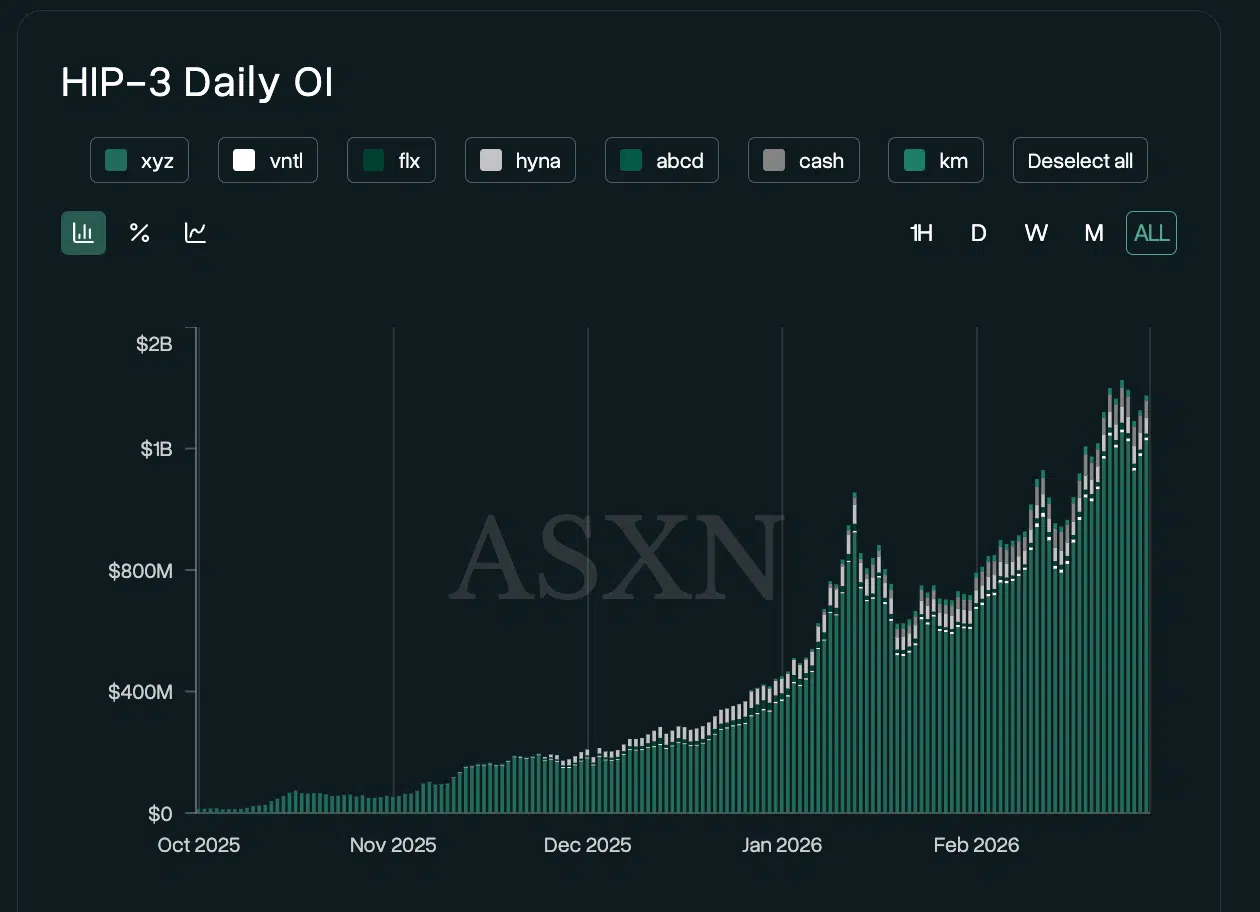Switch to the 1H time interval
The width and height of the screenshot is (1260, 912).
[921, 232]
